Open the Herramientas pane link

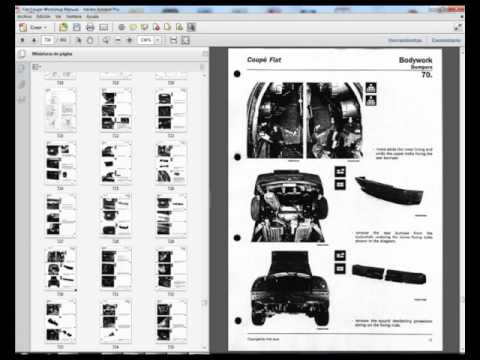point(405,40)
